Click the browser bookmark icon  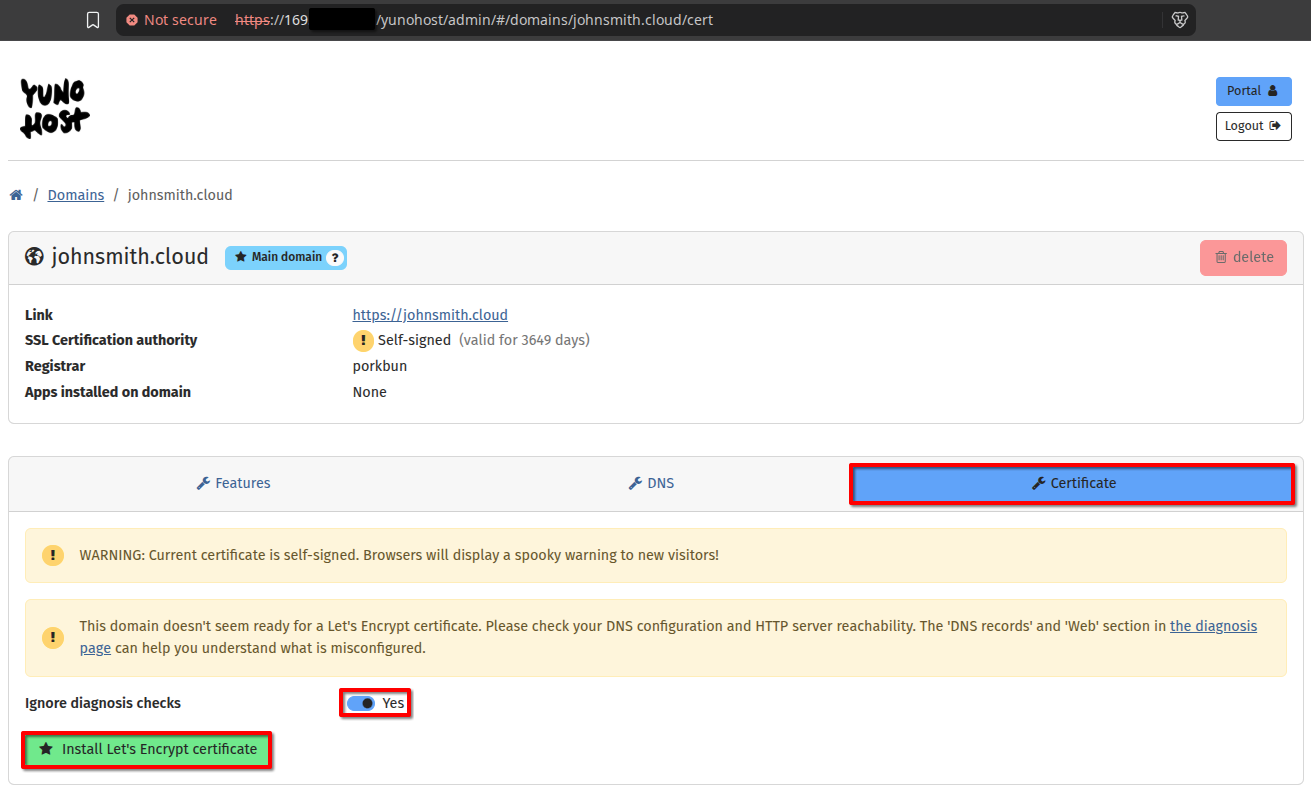[x=93, y=20]
